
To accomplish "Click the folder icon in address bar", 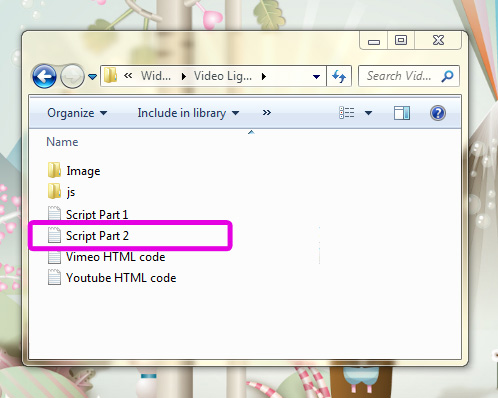I will point(110,75).
